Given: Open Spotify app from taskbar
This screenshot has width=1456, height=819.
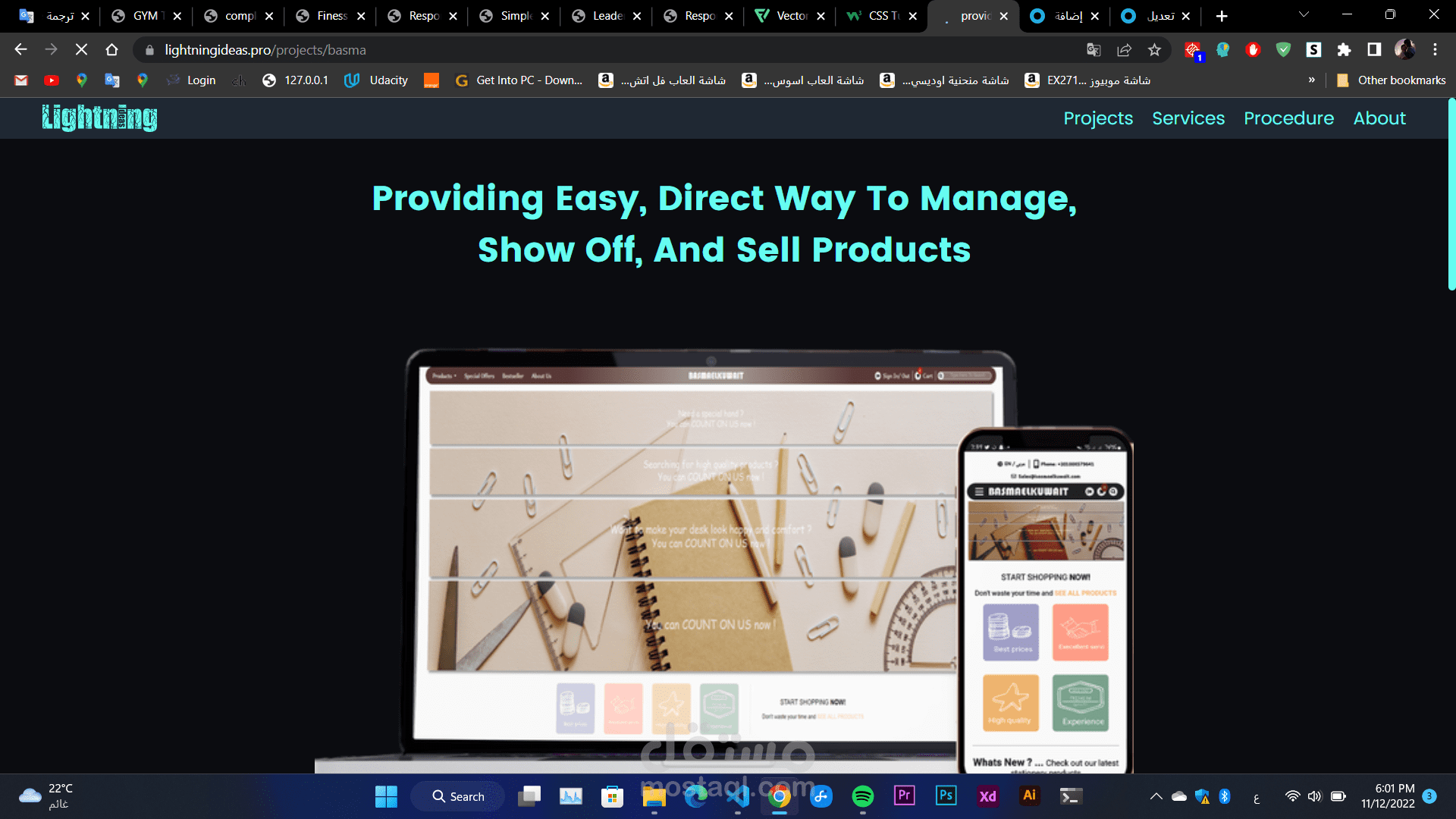Looking at the screenshot, I should (862, 796).
